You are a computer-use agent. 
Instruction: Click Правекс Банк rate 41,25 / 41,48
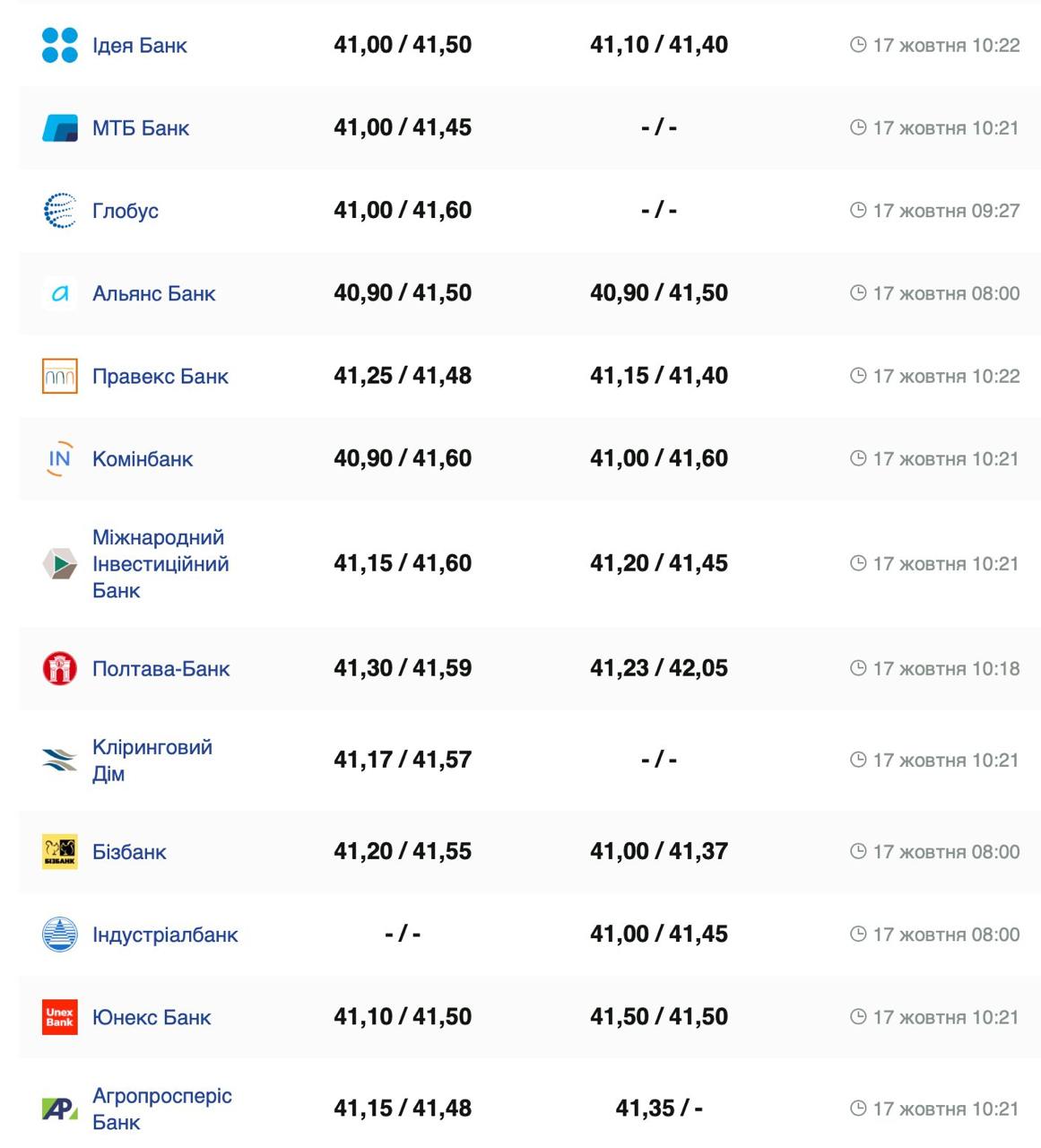(403, 376)
